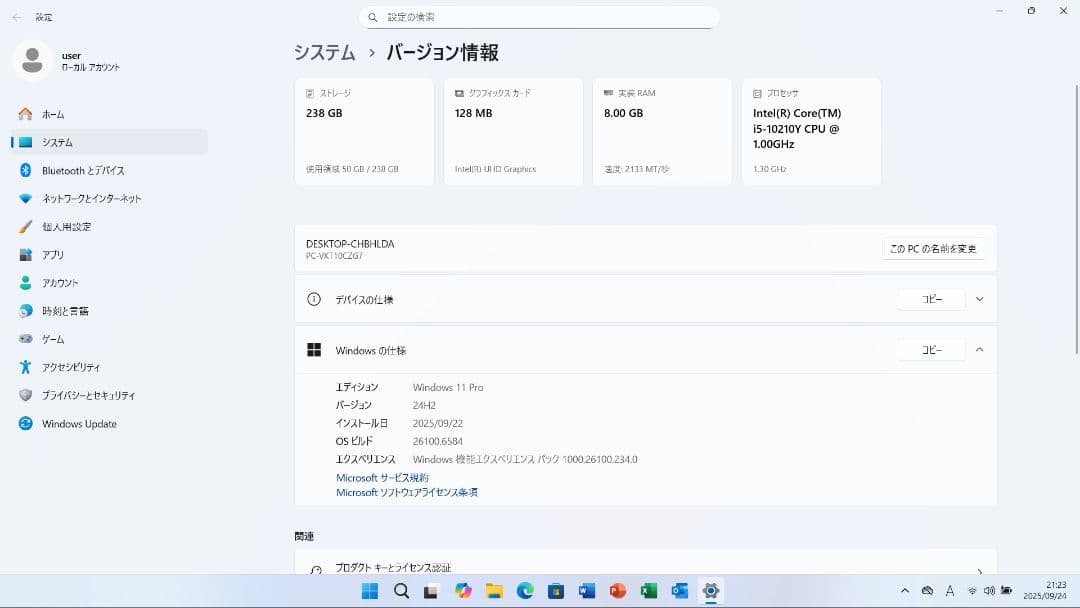Click このPCの名前を変更 button
1080x608 pixels.
(x=932, y=248)
